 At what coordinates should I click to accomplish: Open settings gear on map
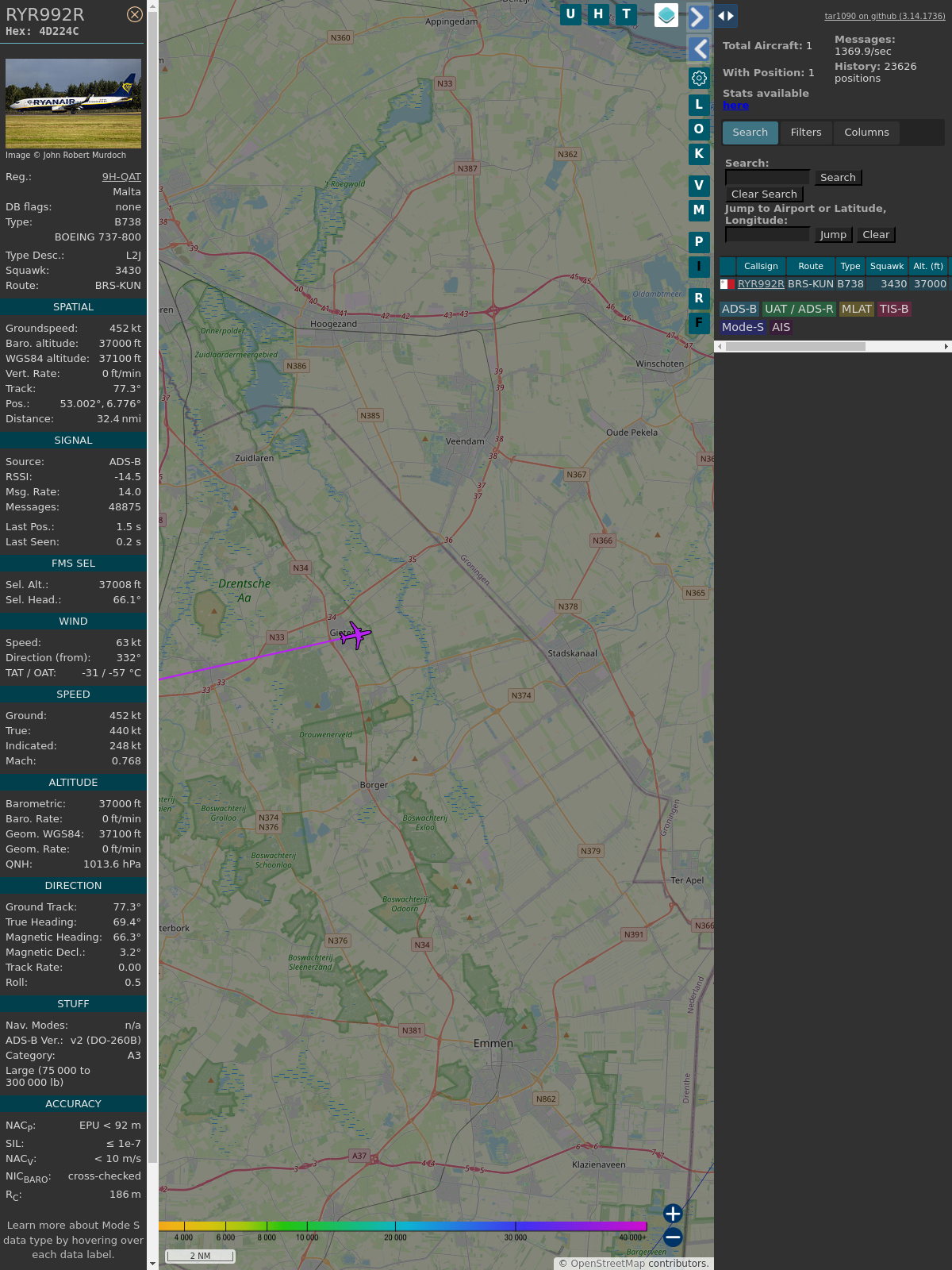[699, 78]
